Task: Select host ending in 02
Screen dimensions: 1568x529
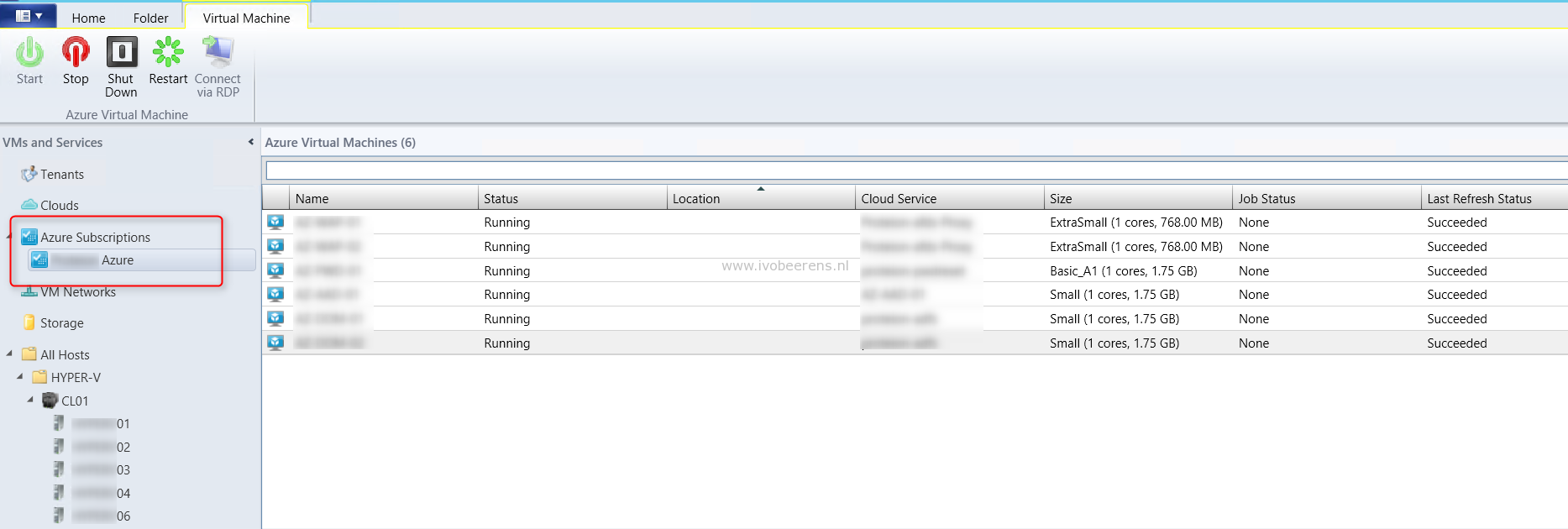Action: pyautogui.click(x=101, y=448)
